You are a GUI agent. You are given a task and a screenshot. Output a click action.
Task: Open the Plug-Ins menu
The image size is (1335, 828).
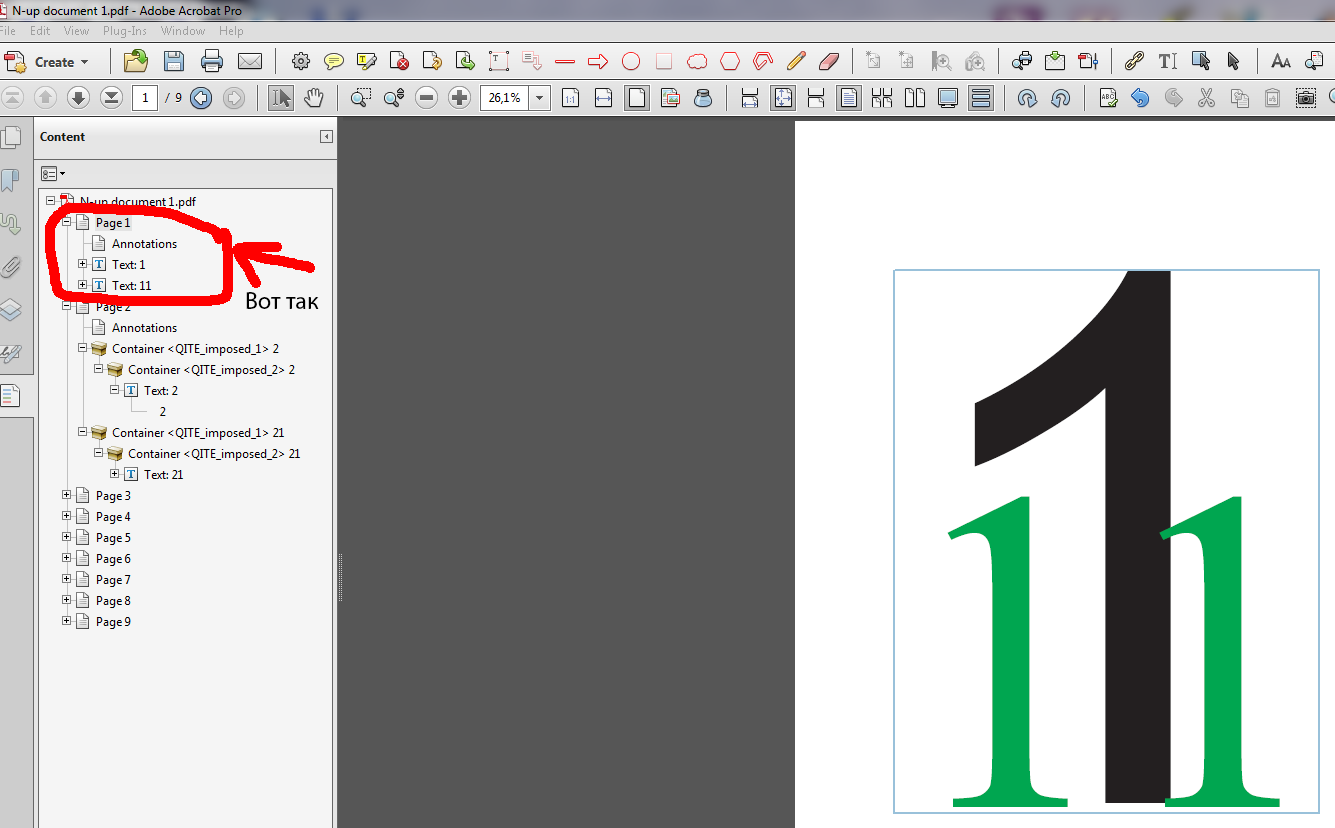pos(125,31)
